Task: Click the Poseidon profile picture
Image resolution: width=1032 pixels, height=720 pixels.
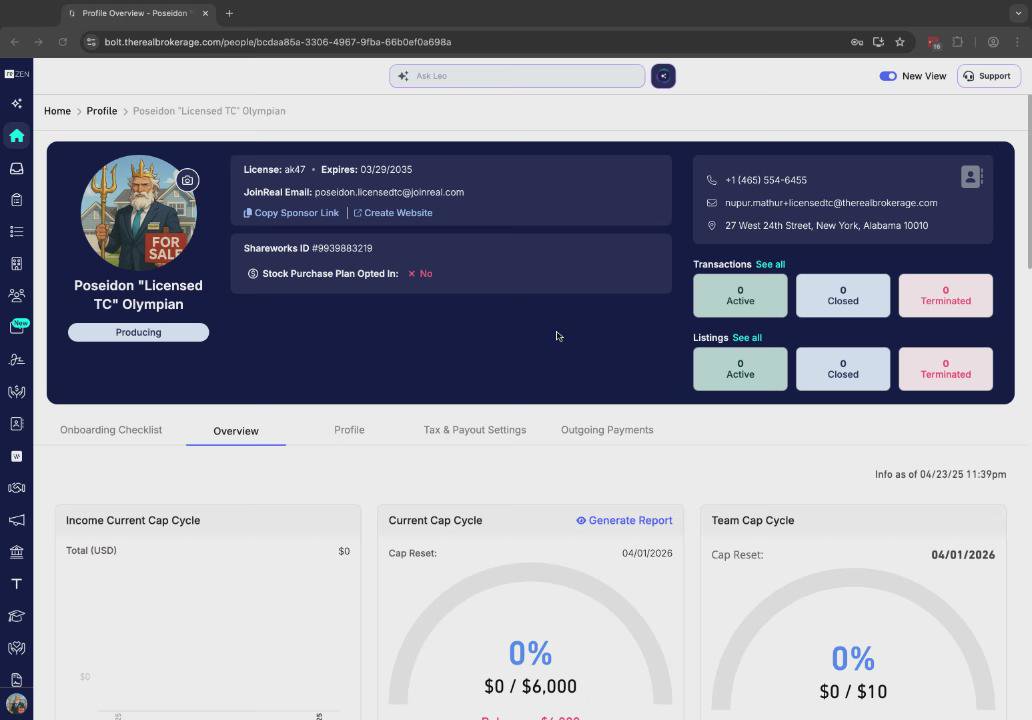Action: (139, 213)
